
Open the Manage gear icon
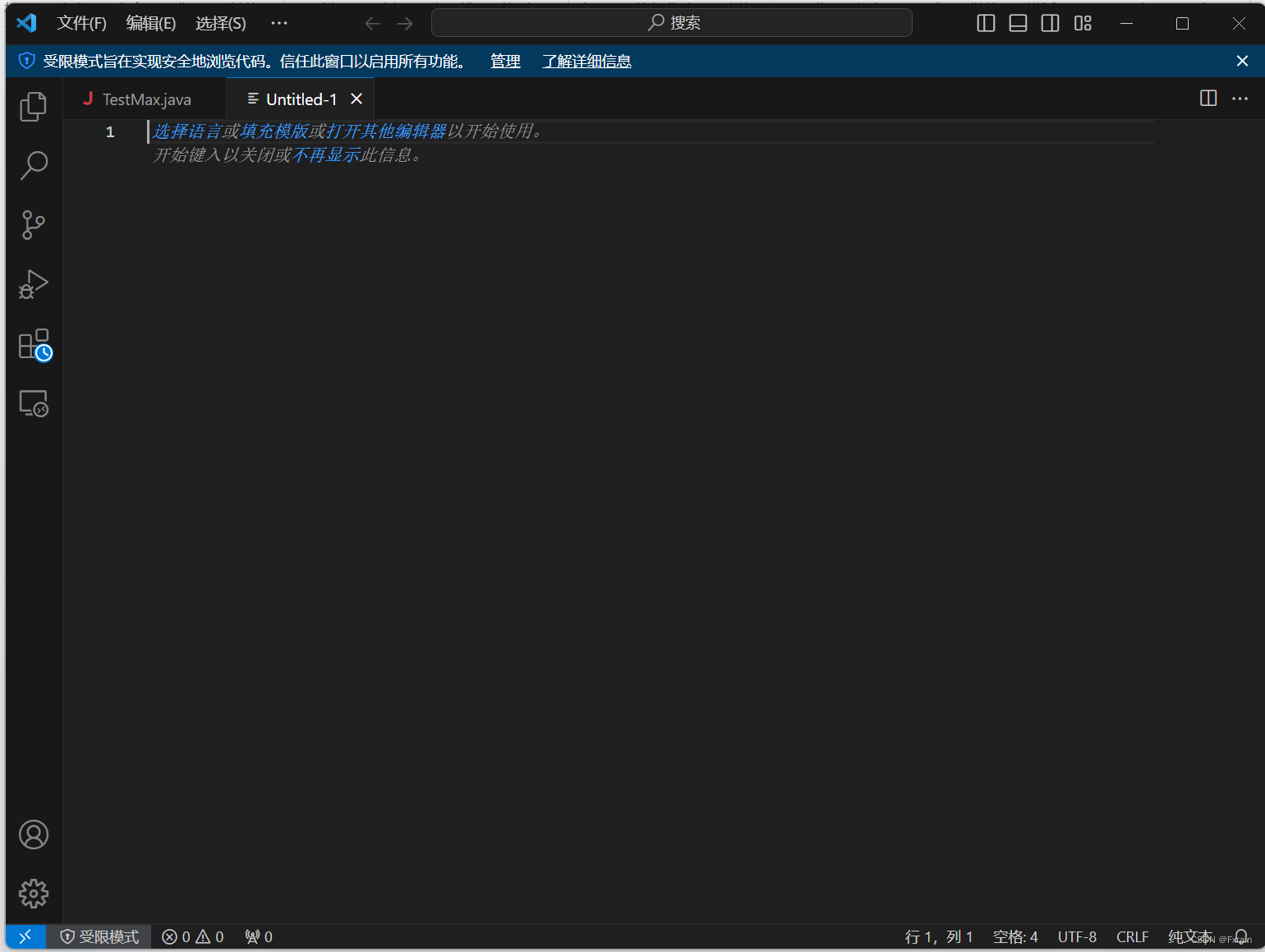tap(34, 894)
